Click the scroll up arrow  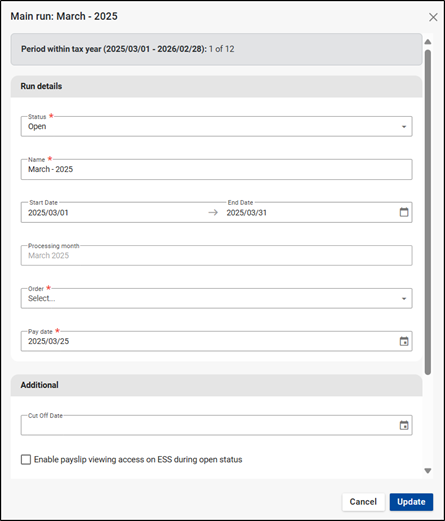[428, 42]
